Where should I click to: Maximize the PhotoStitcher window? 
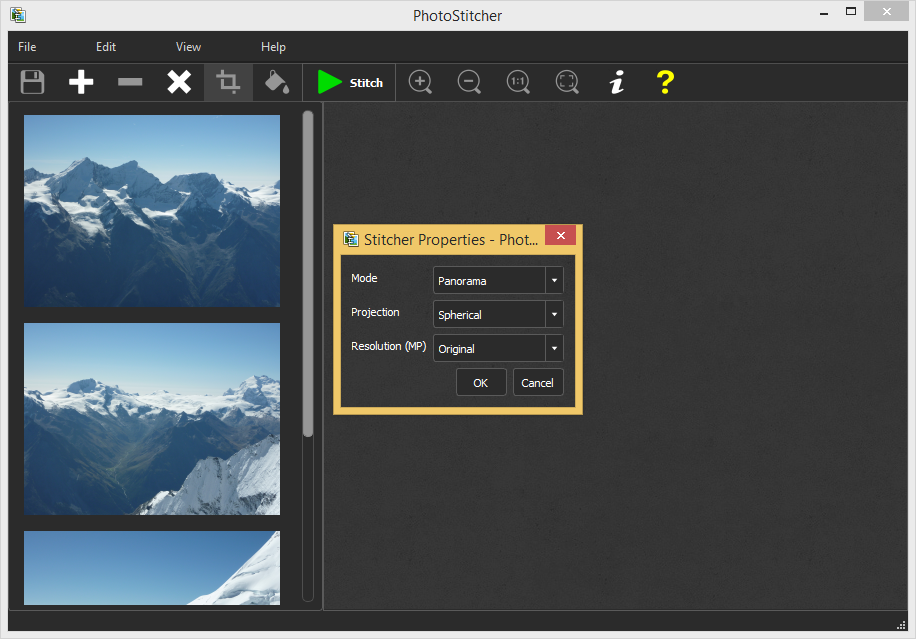tap(851, 11)
